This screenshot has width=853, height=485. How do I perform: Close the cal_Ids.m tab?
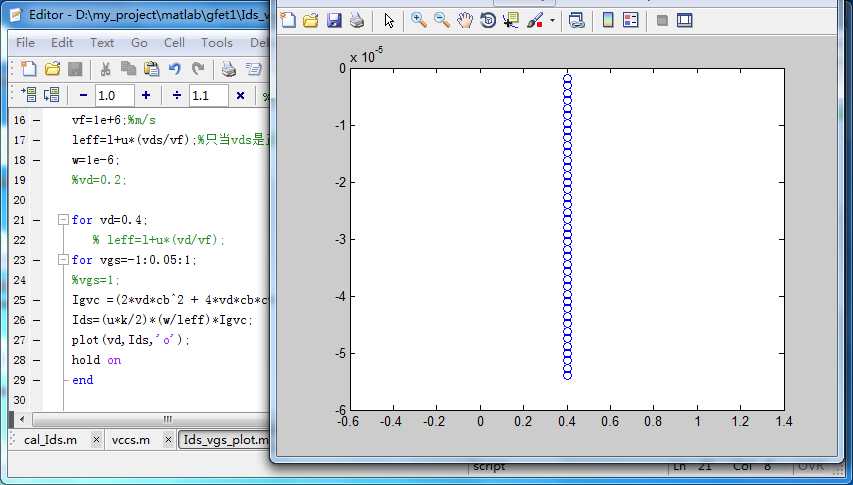point(96,439)
